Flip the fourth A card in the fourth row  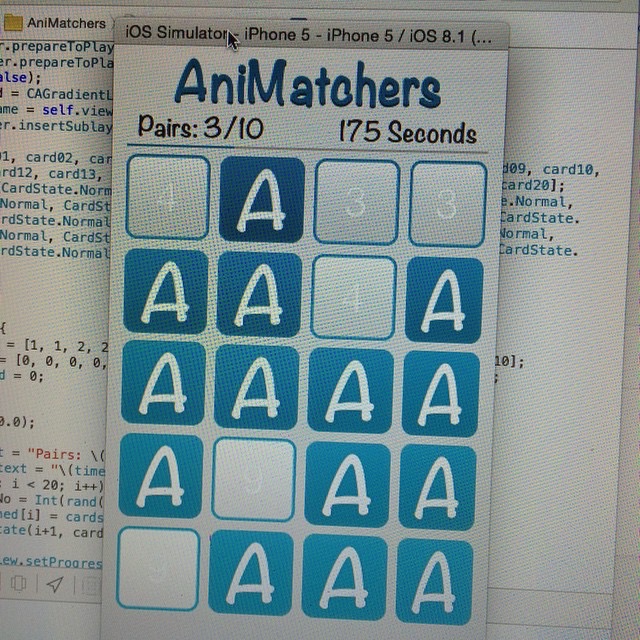pyautogui.click(x=438, y=488)
